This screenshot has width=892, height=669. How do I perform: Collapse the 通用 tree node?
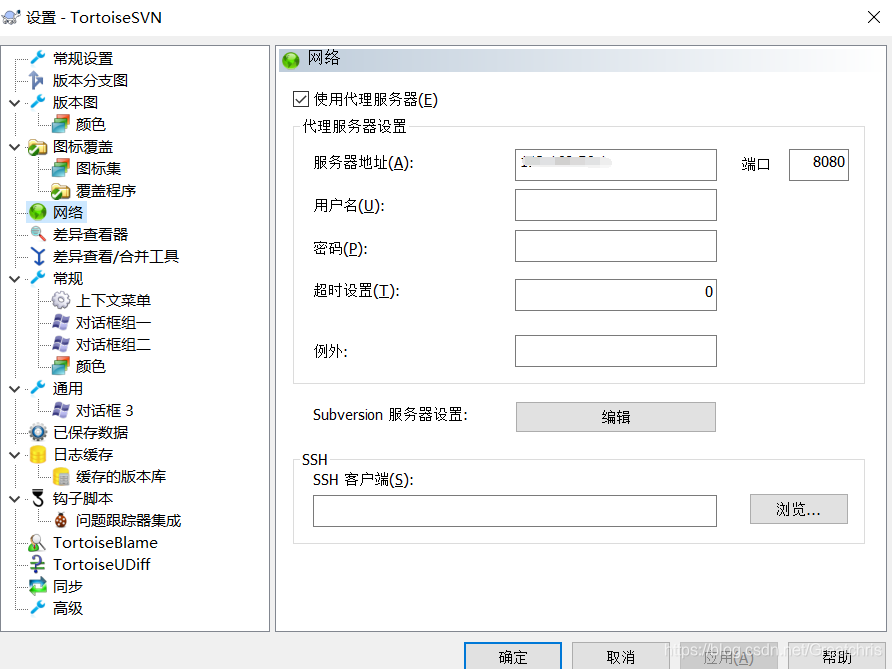(15, 389)
